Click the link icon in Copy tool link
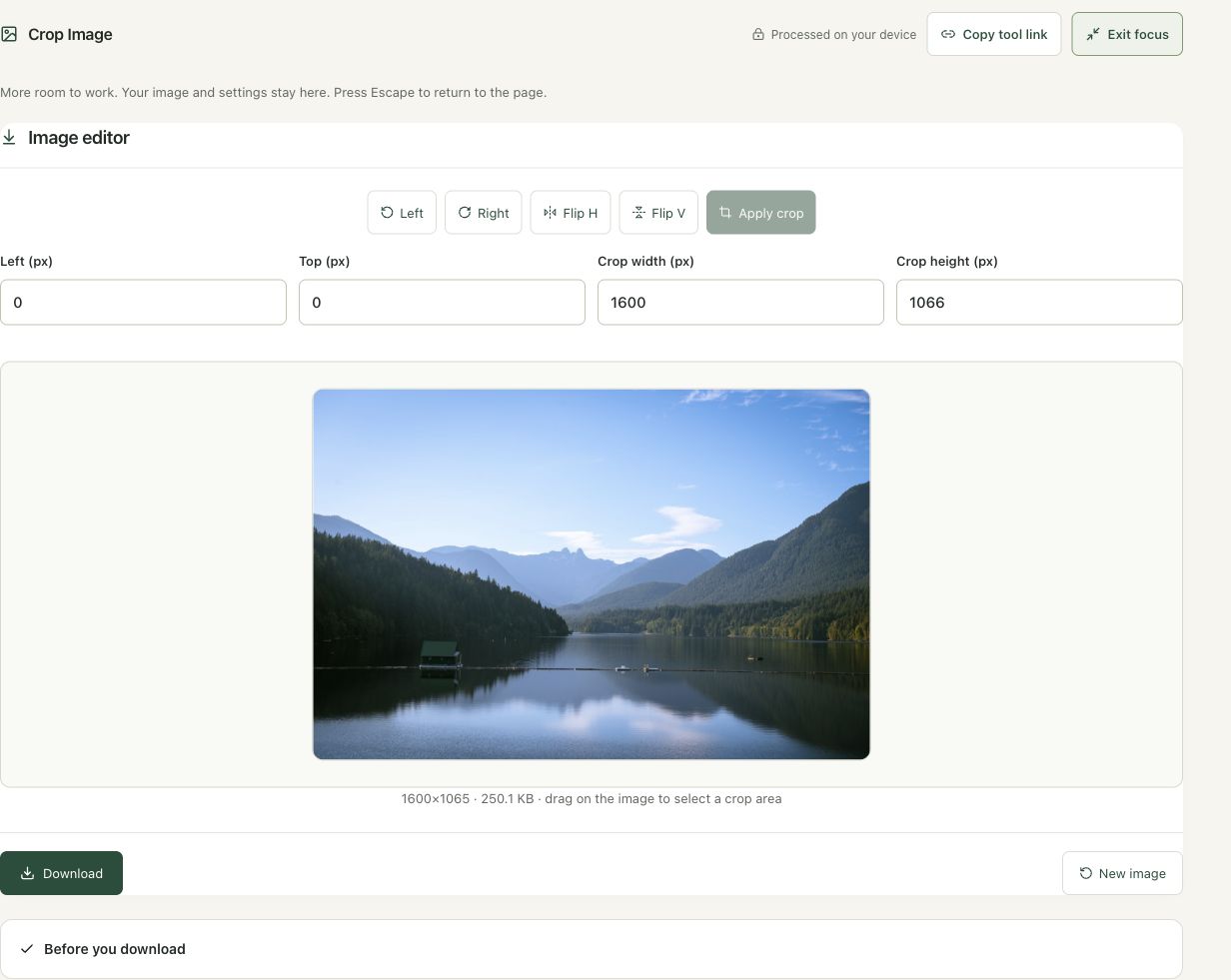Screen dimensions: 1231x980 click(x=948, y=34)
